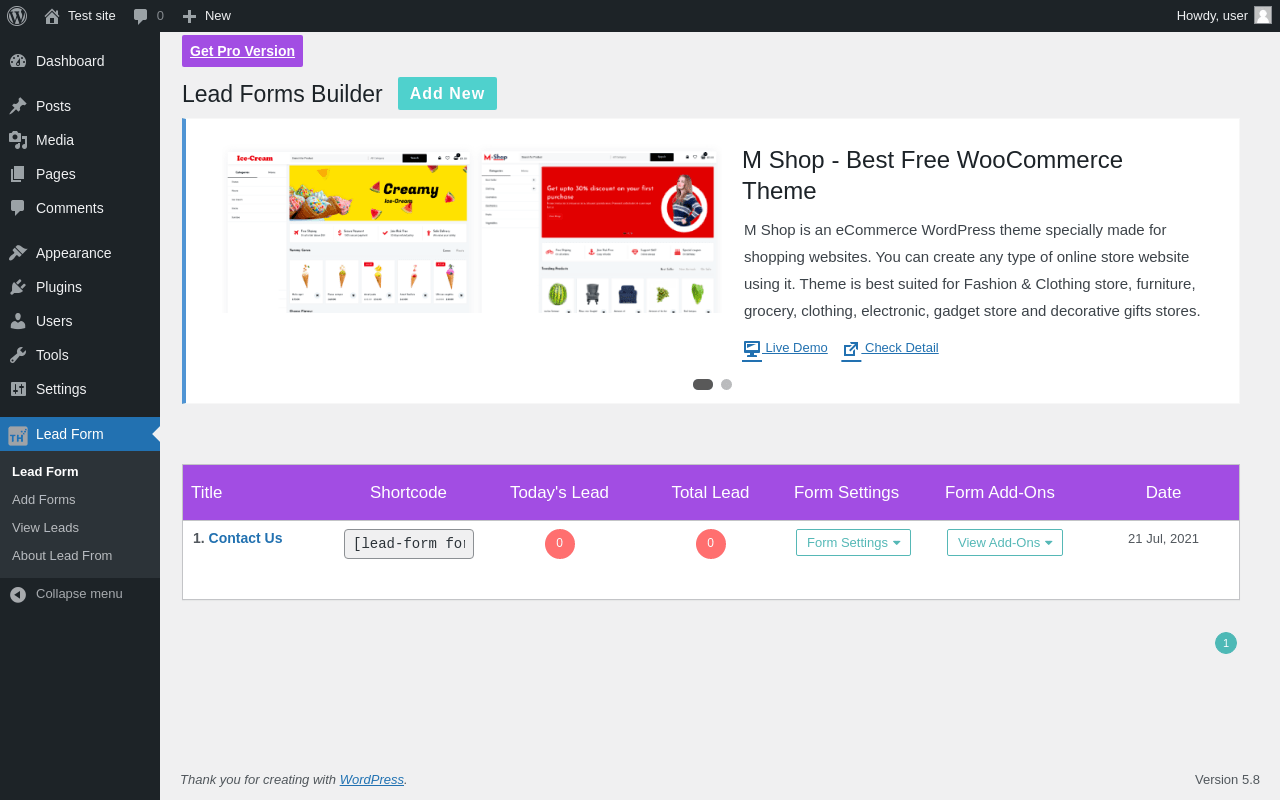Go to the Posts menu
This screenshot has height=800, width=1280.
pos(80,106)
